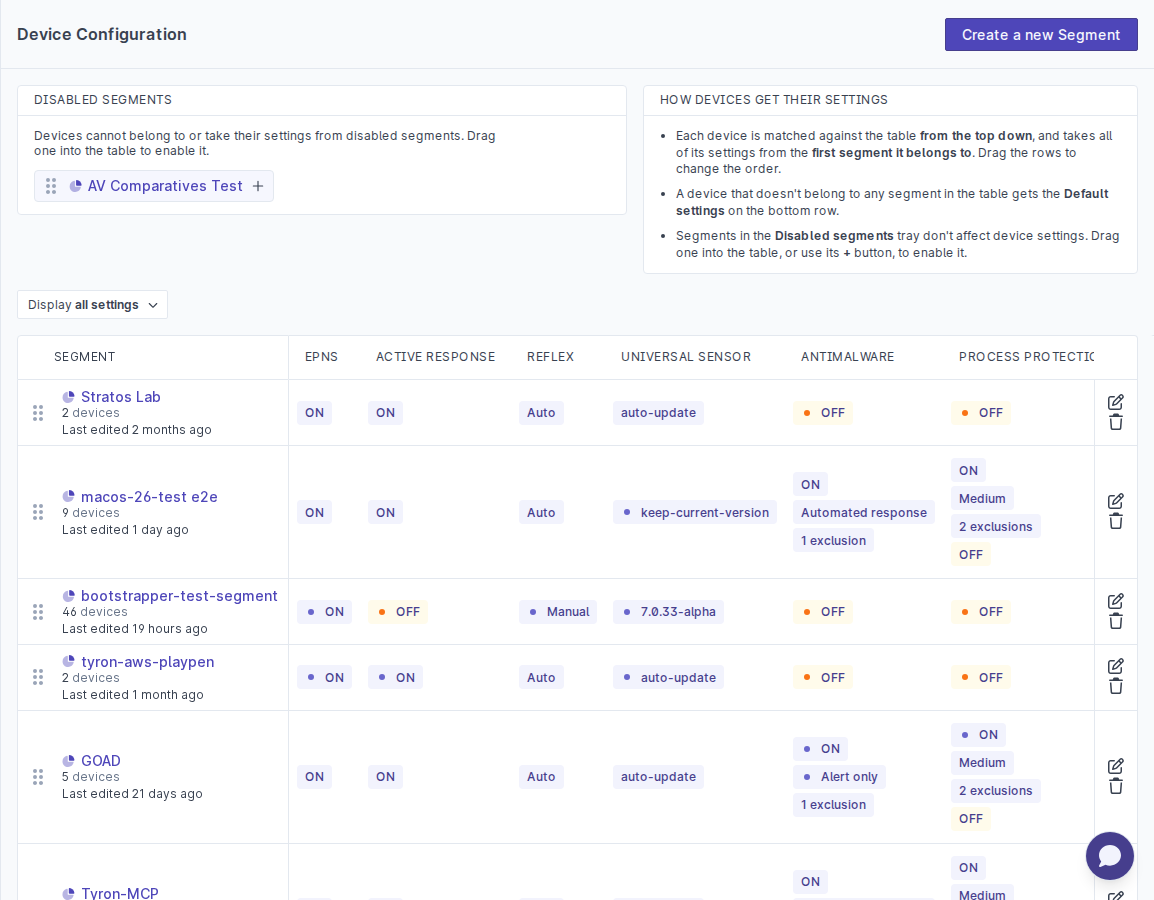The image size is (1154, 900).
Task: Edit the macos-26-test e2e segment
Action: tap(1116, 501)
